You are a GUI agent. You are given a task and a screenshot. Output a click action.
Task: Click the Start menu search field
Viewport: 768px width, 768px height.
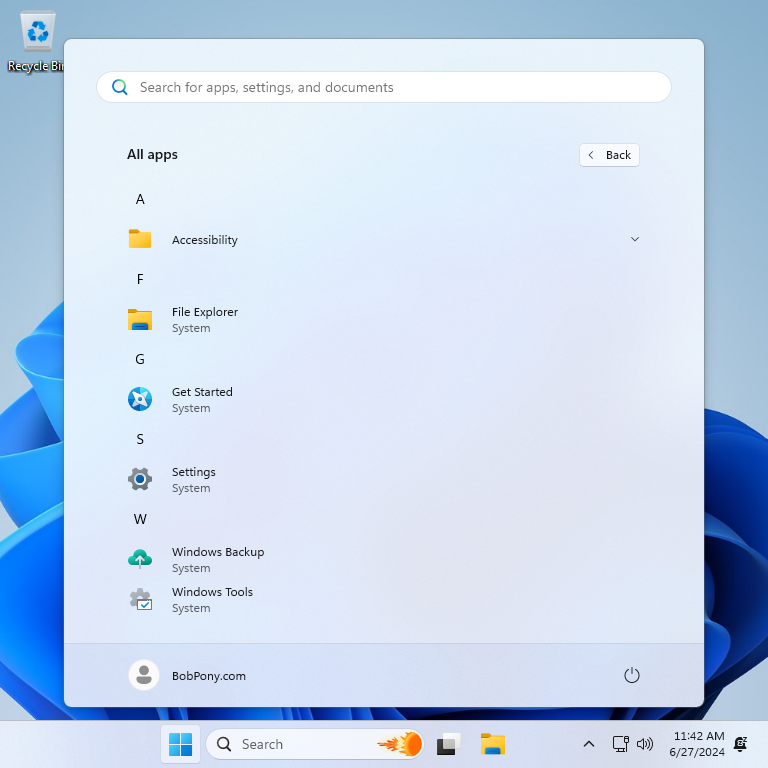pyautogui.click(x=384, y=87)
